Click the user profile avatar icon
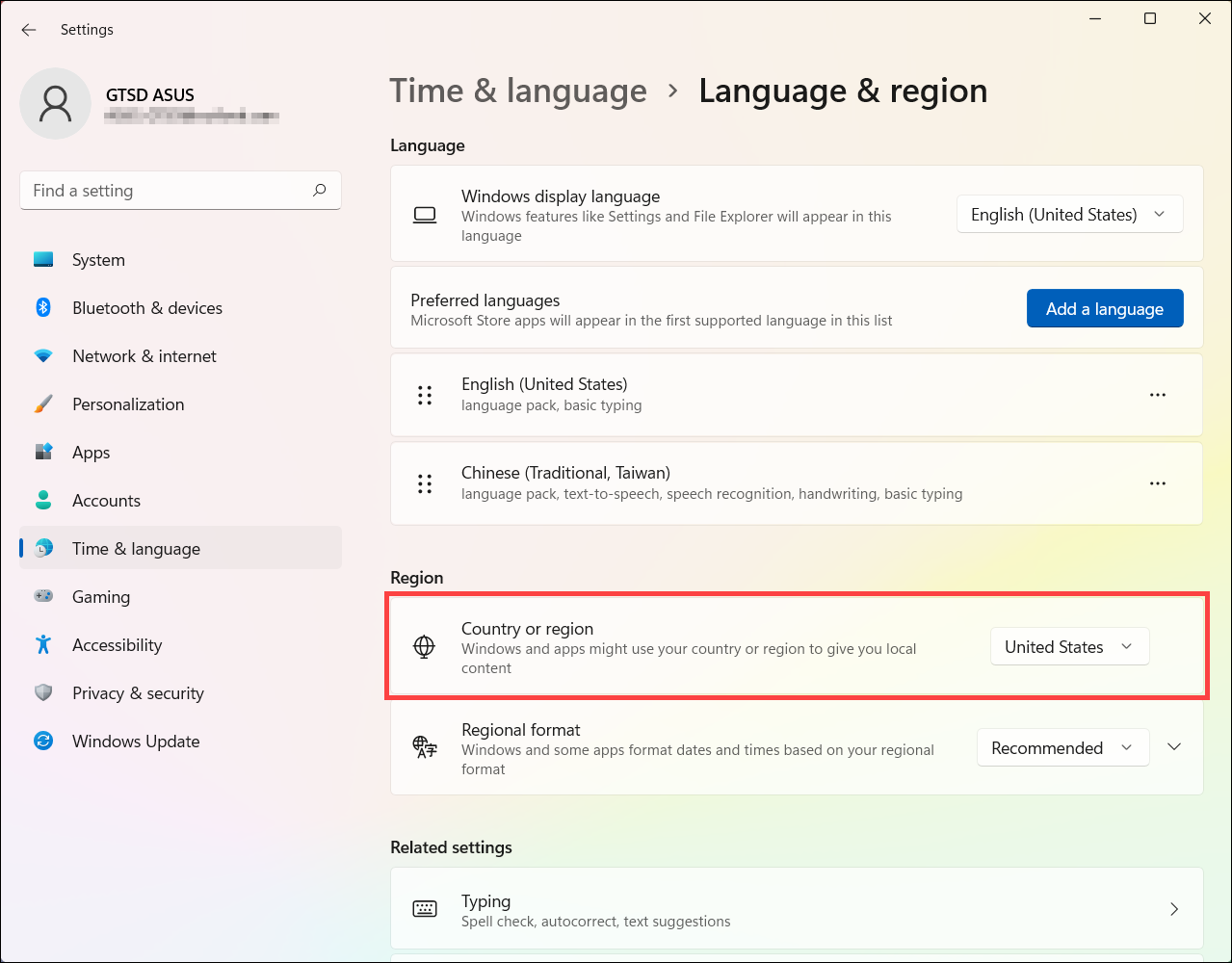 tap(55, 103)
